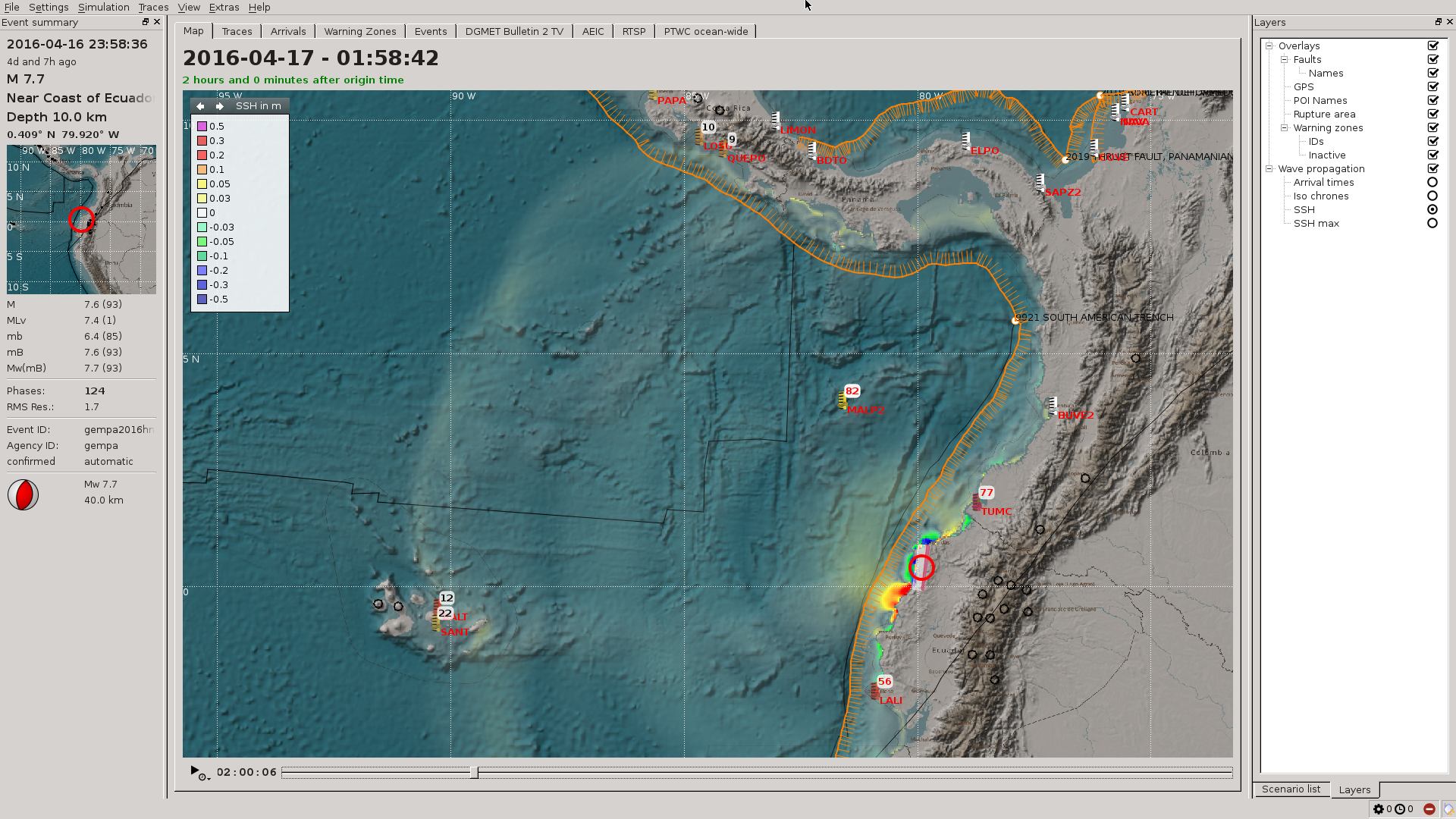Open the Traces menu

pyautogui.click(x=153, y=8)
